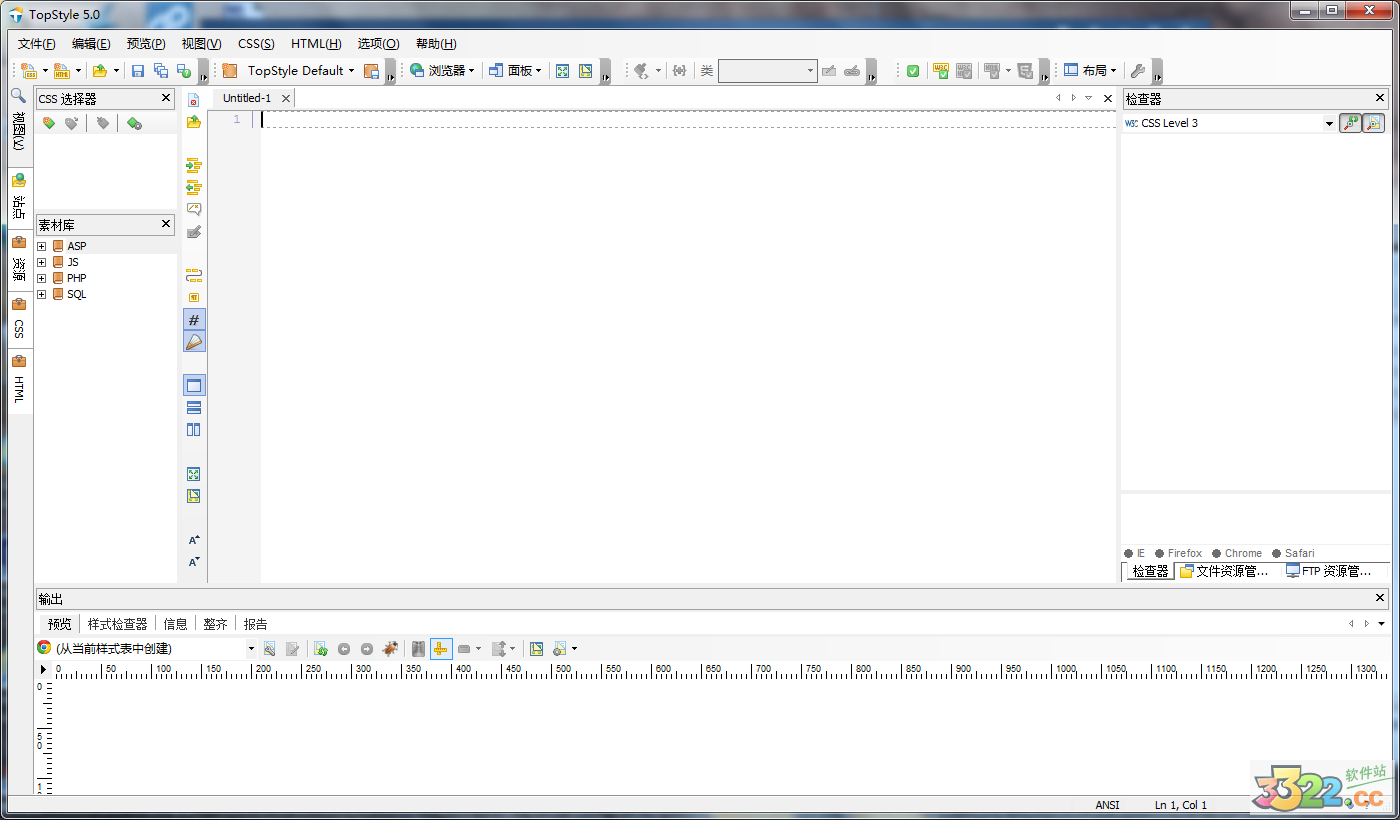
Task: Click the braces icon in class toolbar
Action: click(680, 71)
